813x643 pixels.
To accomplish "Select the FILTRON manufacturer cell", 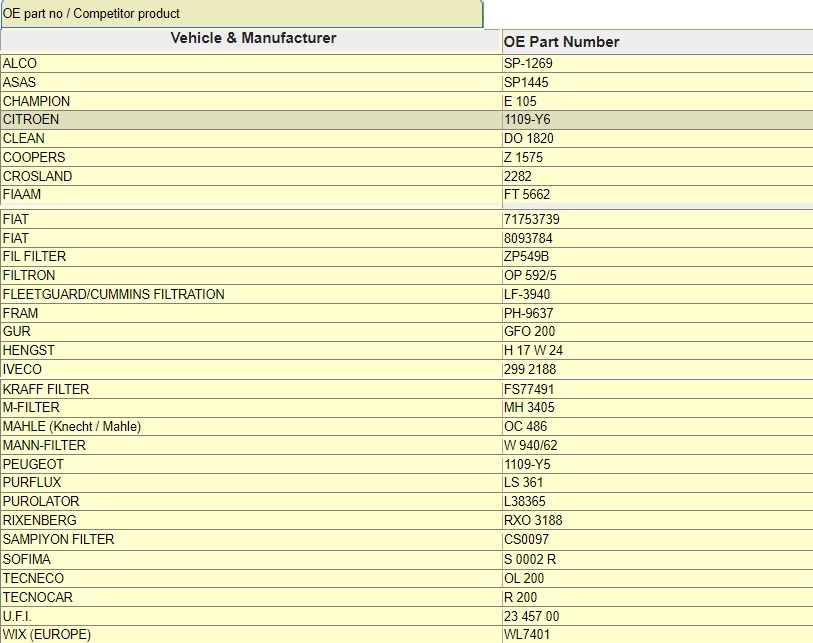I will tap(251, 275).
